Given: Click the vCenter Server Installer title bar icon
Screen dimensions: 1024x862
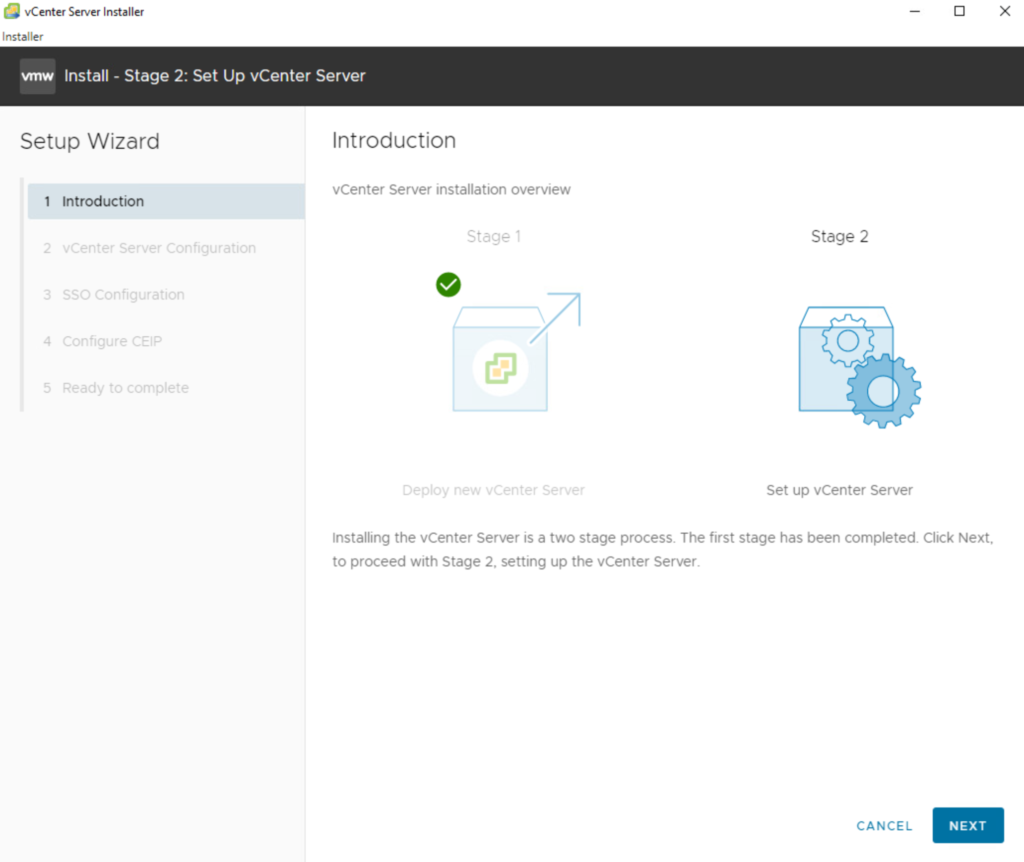Looking at the screenshot, I should (11, 11).
